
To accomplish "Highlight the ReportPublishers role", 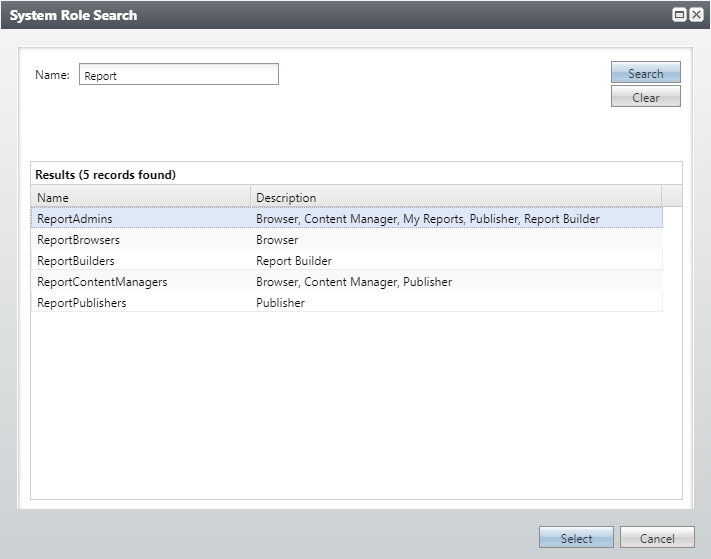I will (x=347, y=302).
